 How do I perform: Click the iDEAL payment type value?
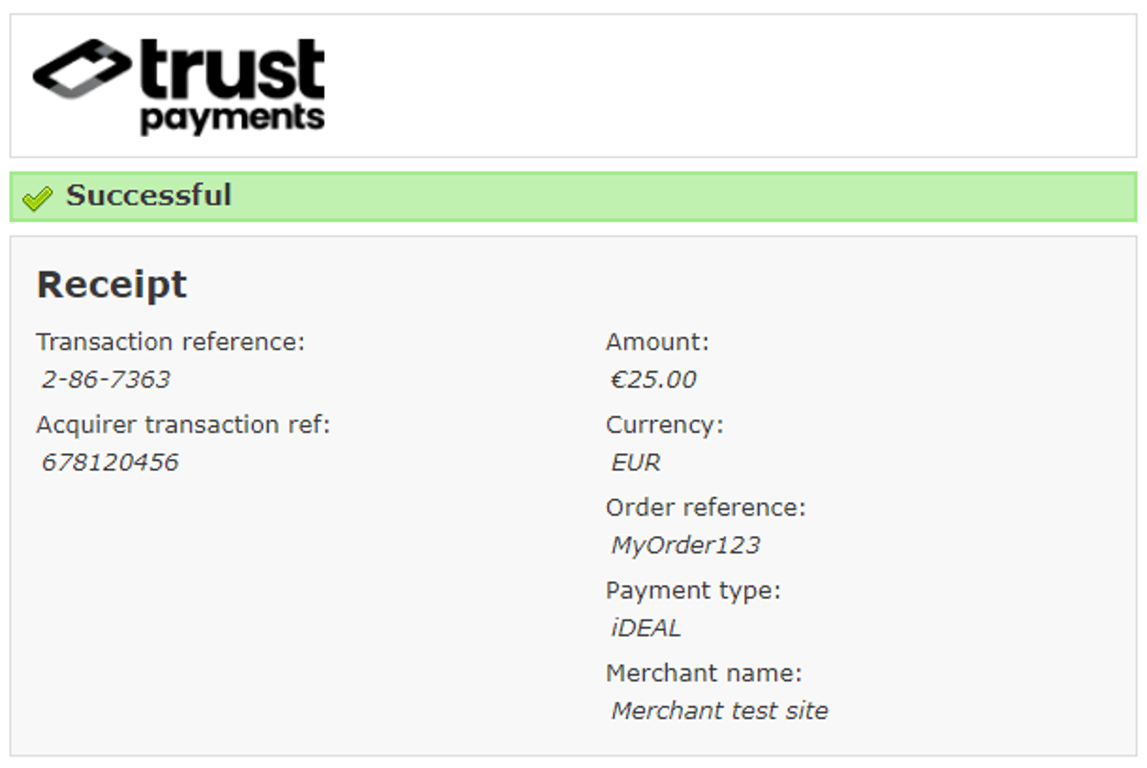(x=646, y=628)
